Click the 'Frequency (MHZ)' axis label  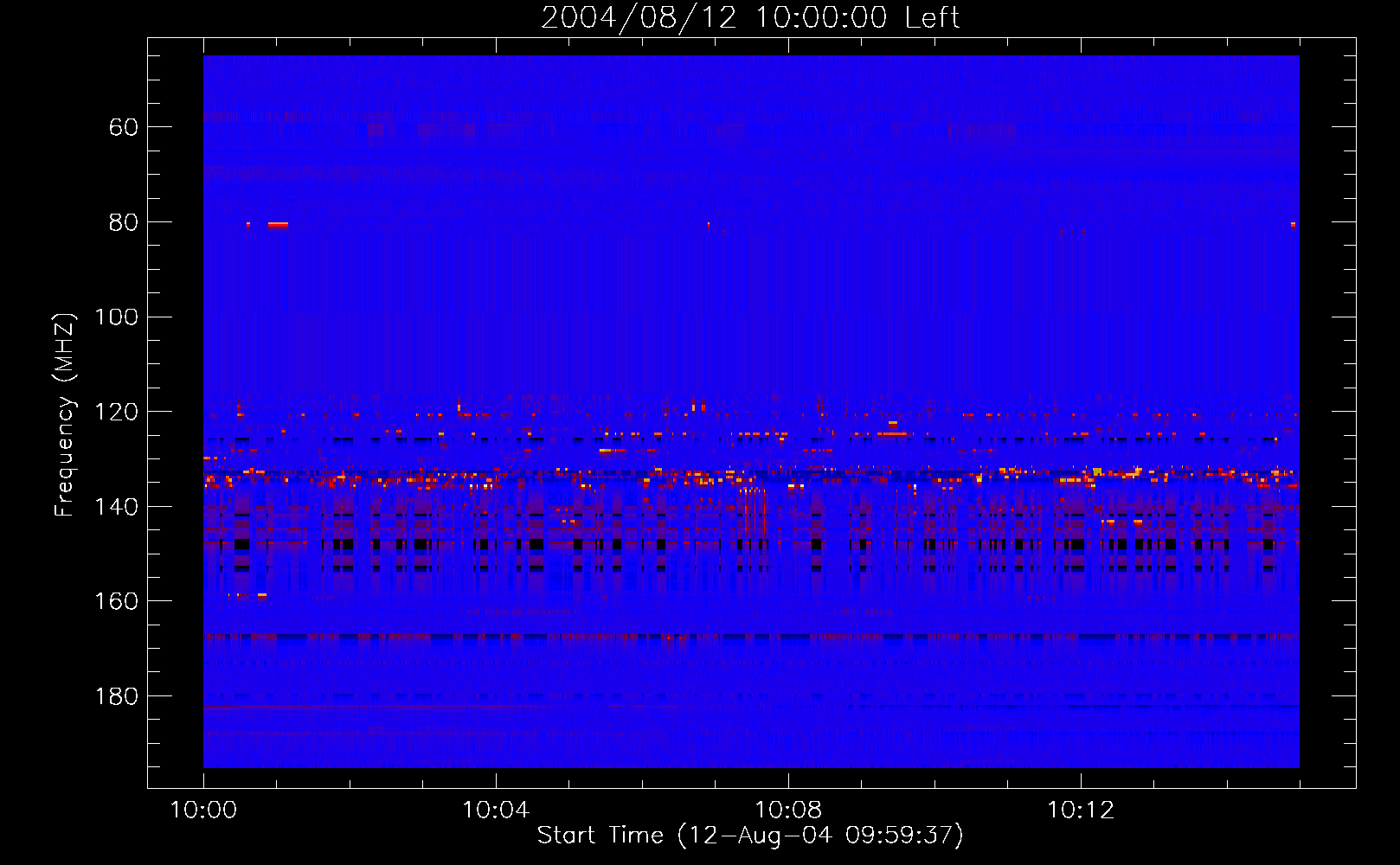pyautogui.click(x=65, y=414)
